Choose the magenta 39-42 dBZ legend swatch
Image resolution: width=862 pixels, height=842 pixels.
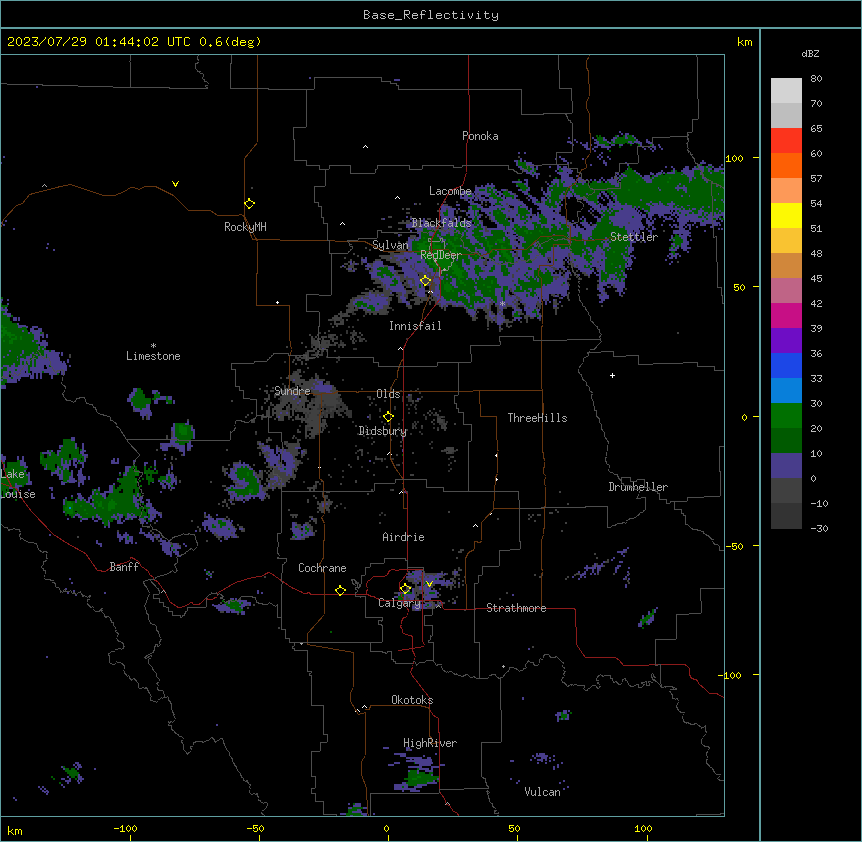[x=786, y=315]
